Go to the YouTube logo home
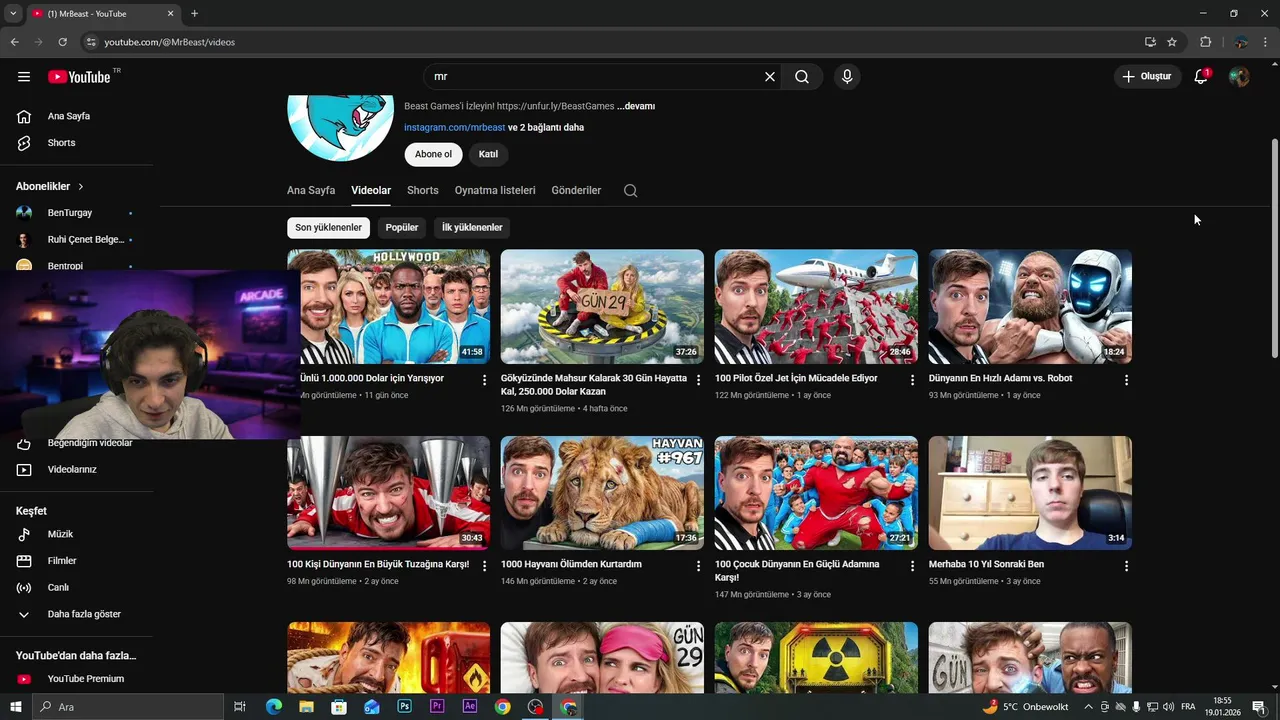The width and height of the screenshot is (1280, 720). [79, 77]
